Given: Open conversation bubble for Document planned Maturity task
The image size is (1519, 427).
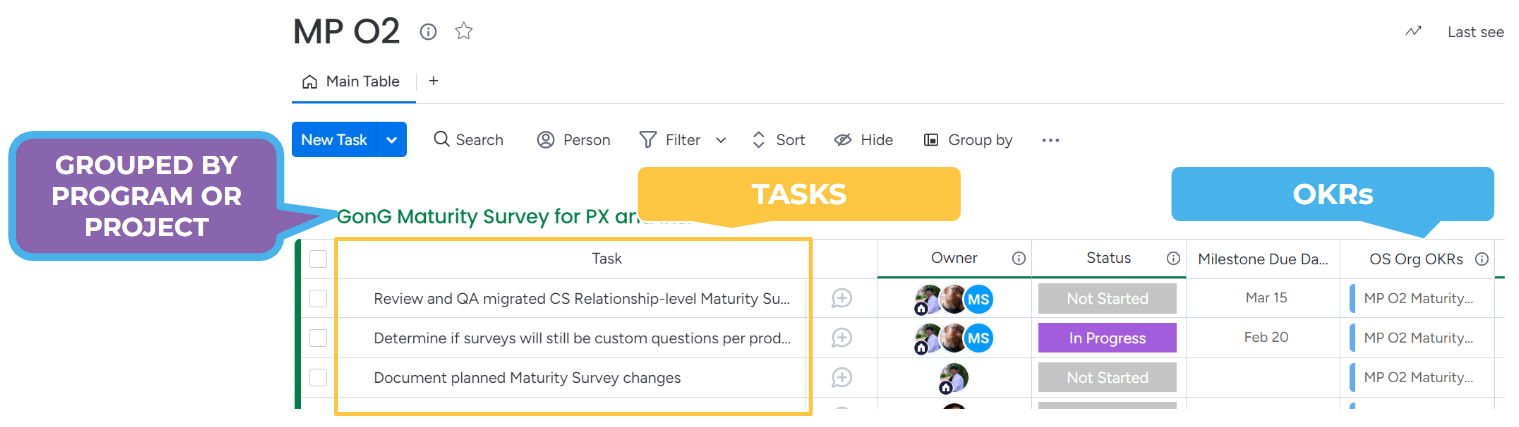Looking at the screenshot, I should pos(842,378).
